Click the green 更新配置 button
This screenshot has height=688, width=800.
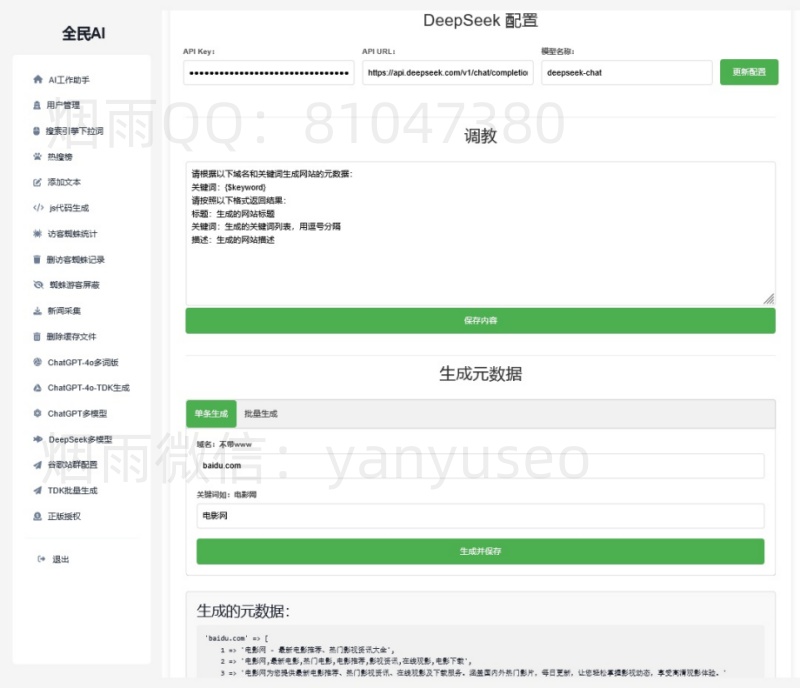pos(749,72)
